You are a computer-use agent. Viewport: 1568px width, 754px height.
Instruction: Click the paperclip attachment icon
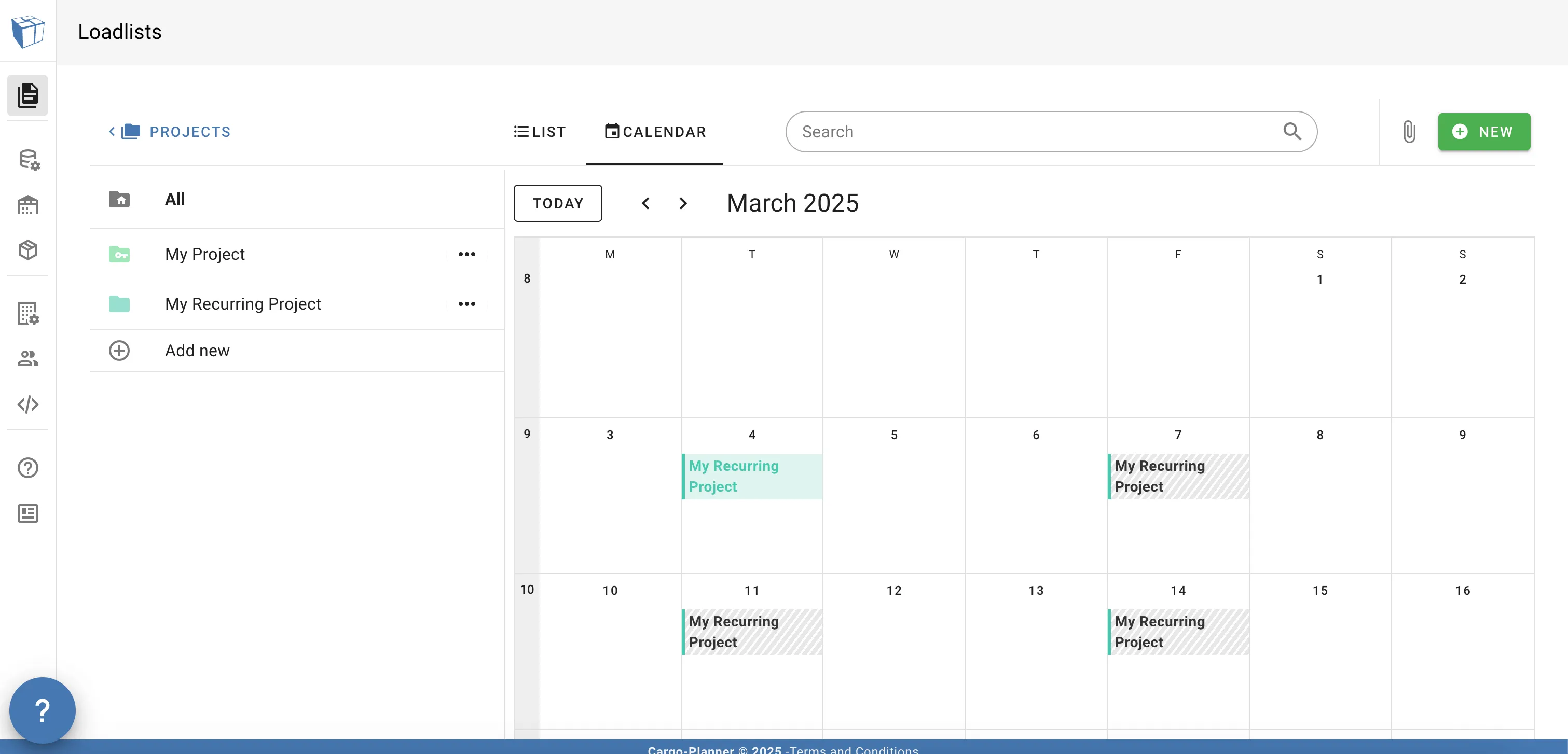tap(1409, 131)
